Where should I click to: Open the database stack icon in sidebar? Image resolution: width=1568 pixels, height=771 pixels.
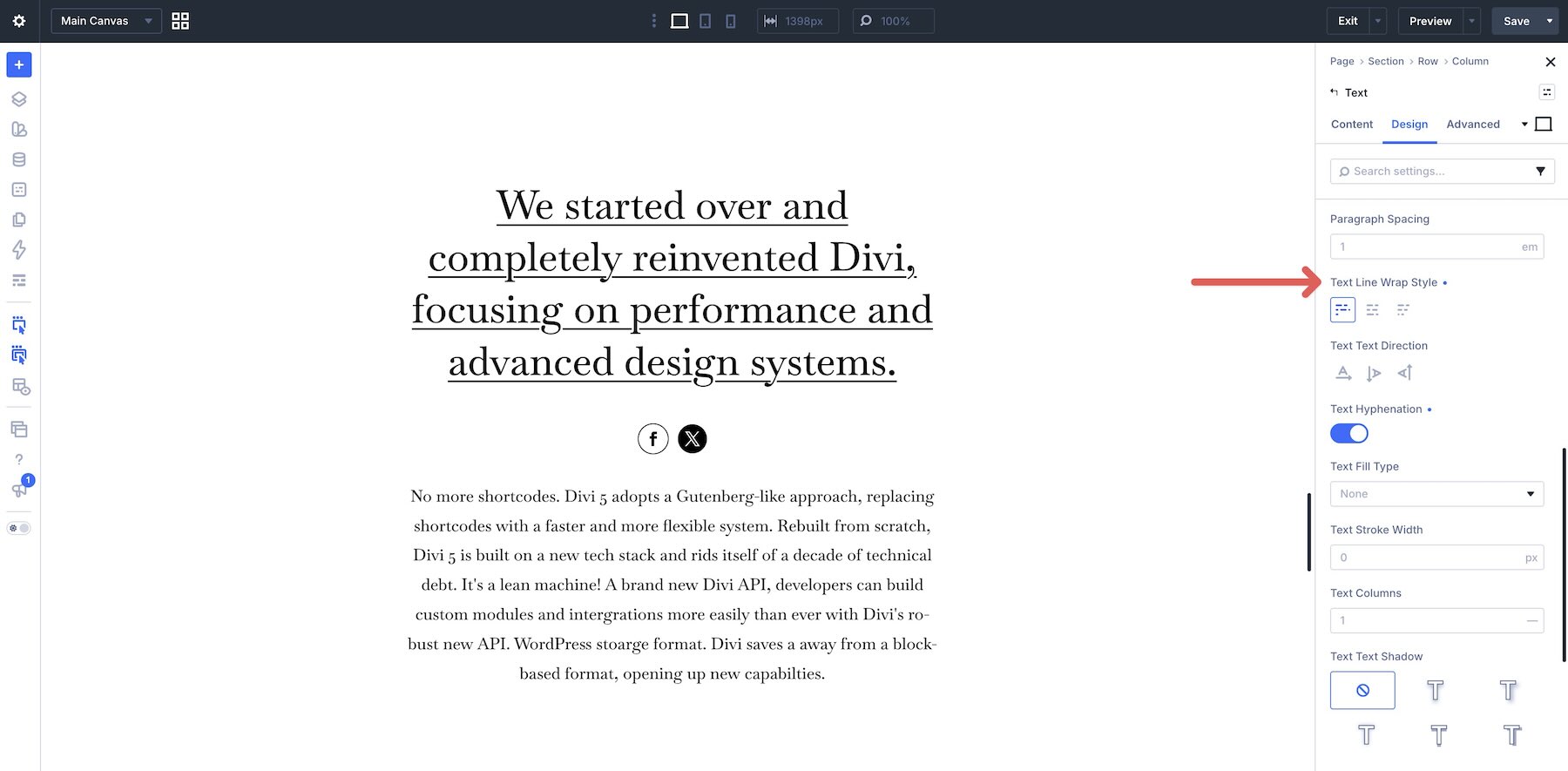19,159
